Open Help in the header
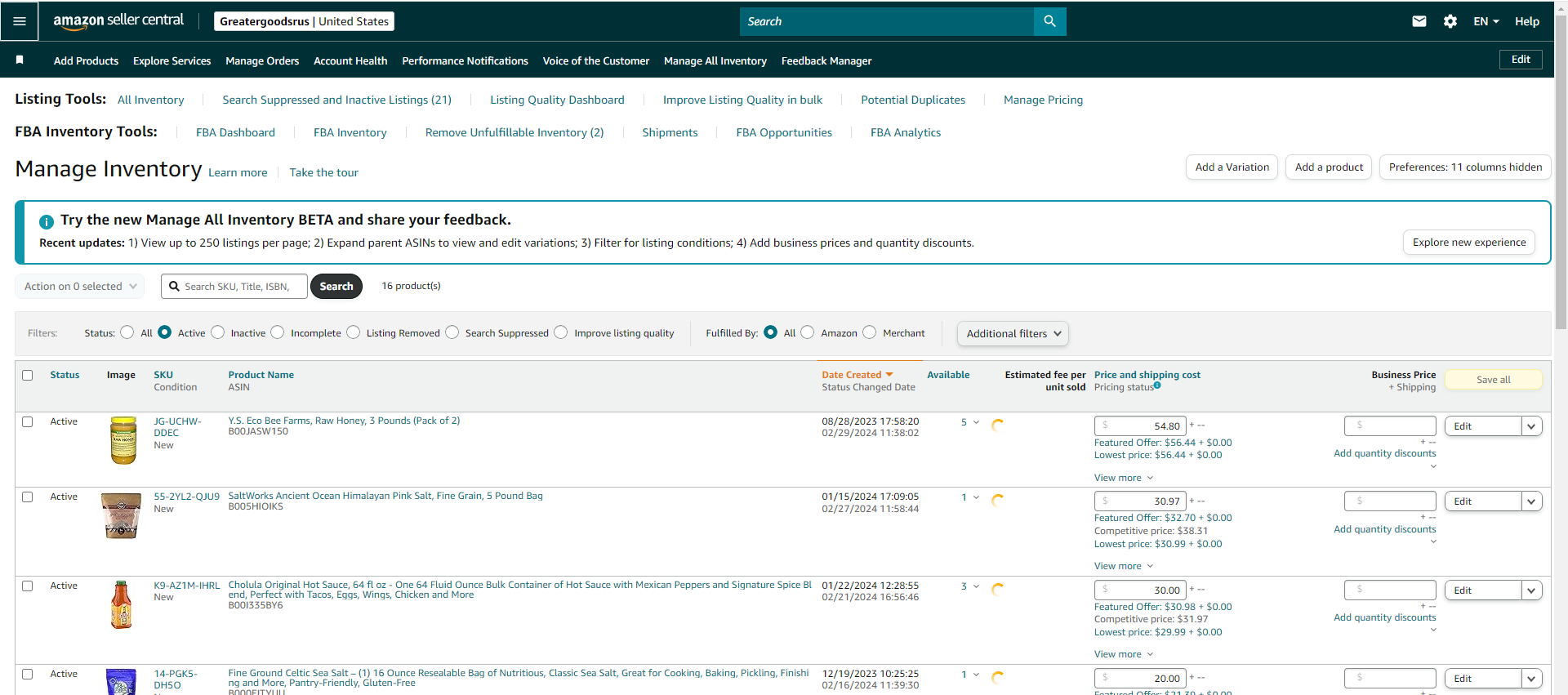This screenshot has height=695, width=1568. tap(1526, 21)
